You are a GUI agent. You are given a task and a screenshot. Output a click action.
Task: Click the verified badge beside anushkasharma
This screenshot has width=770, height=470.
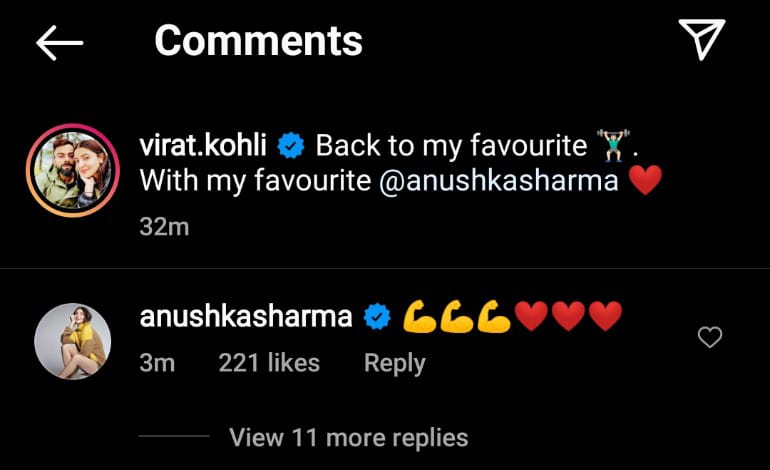point(376,318)
